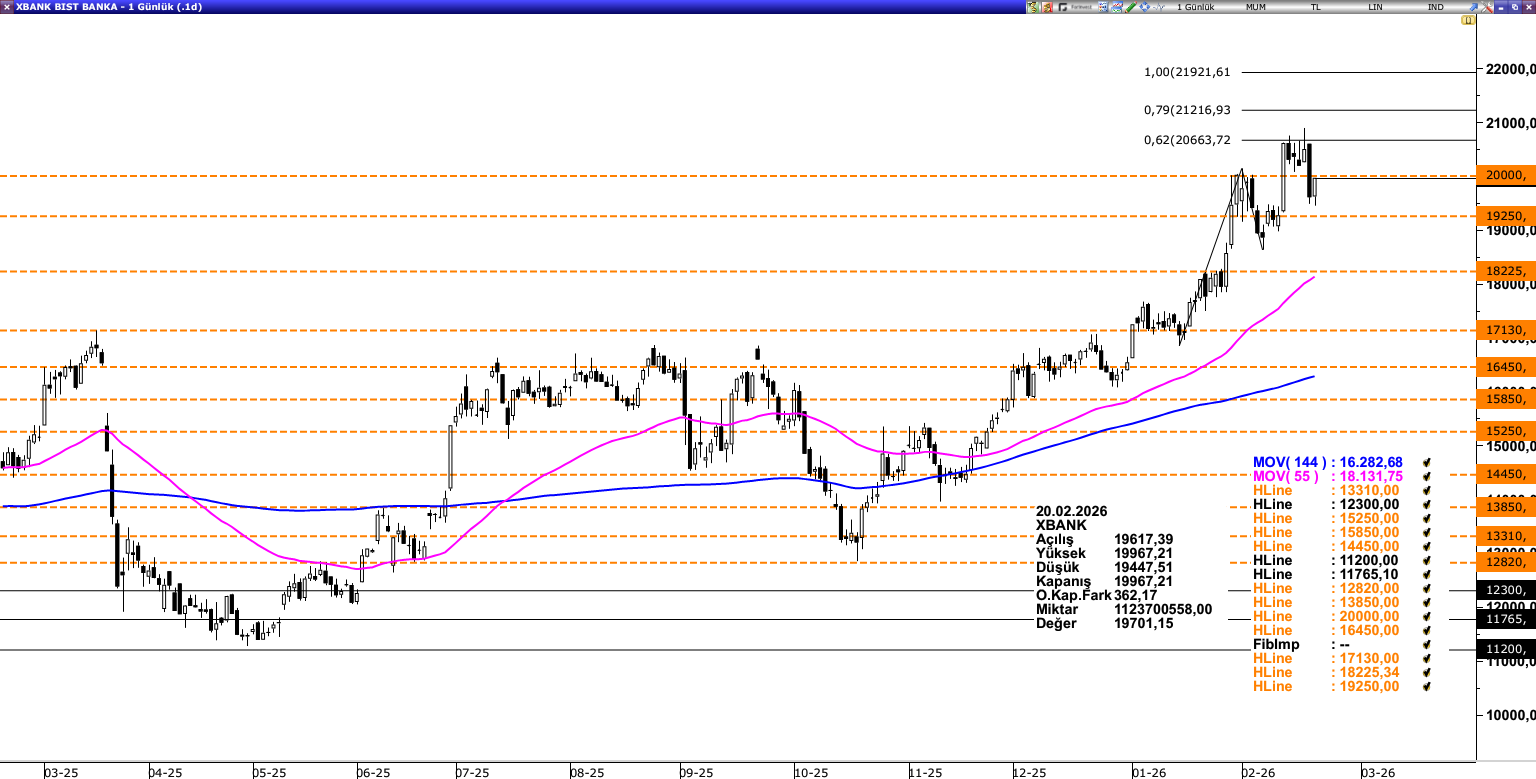Screen dimensions: 1536x779
Task: Toggle the MOV(144) indicator checkmark
Action: coord(1427,463)
